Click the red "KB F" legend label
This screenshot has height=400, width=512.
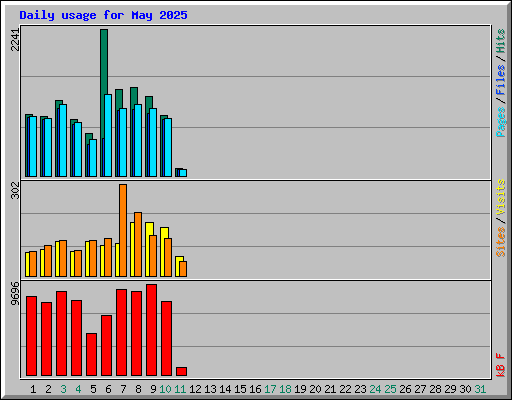point(501,365)
